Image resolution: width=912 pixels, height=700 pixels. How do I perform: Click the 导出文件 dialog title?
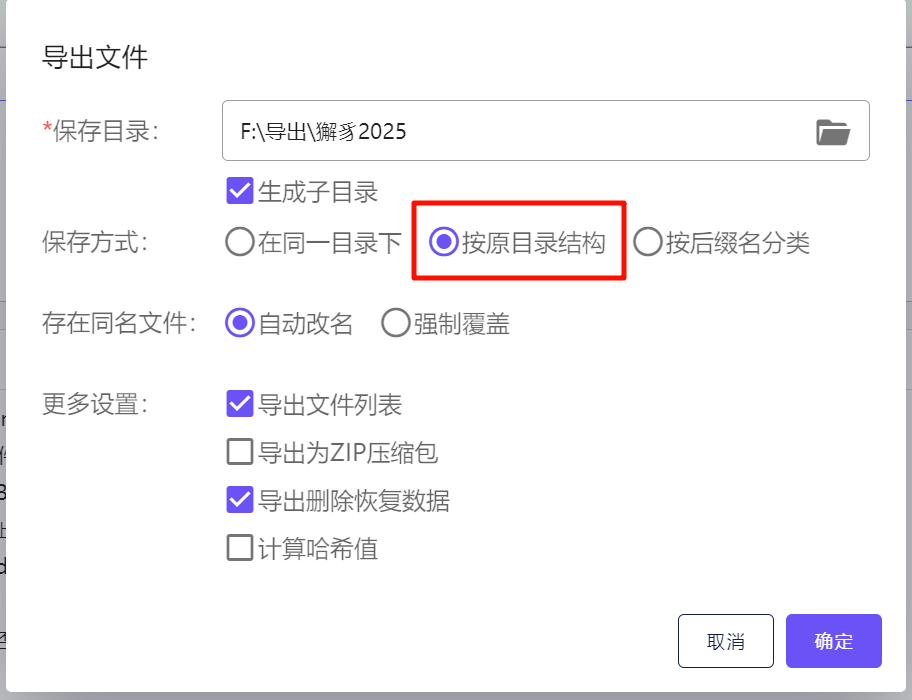pyautogui.click(x=95, y=57)
